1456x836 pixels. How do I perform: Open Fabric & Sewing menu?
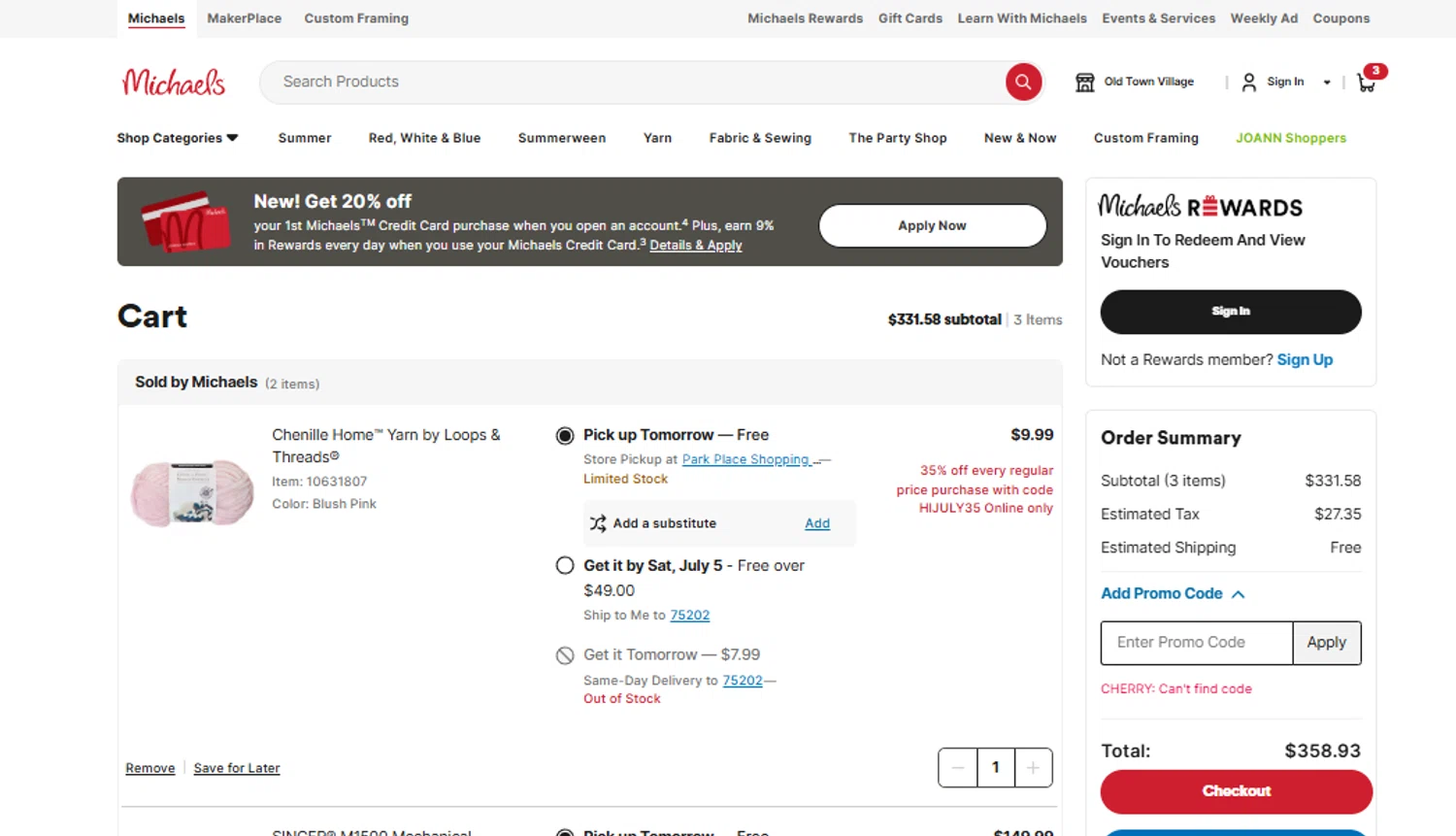(x=760, y=138)
